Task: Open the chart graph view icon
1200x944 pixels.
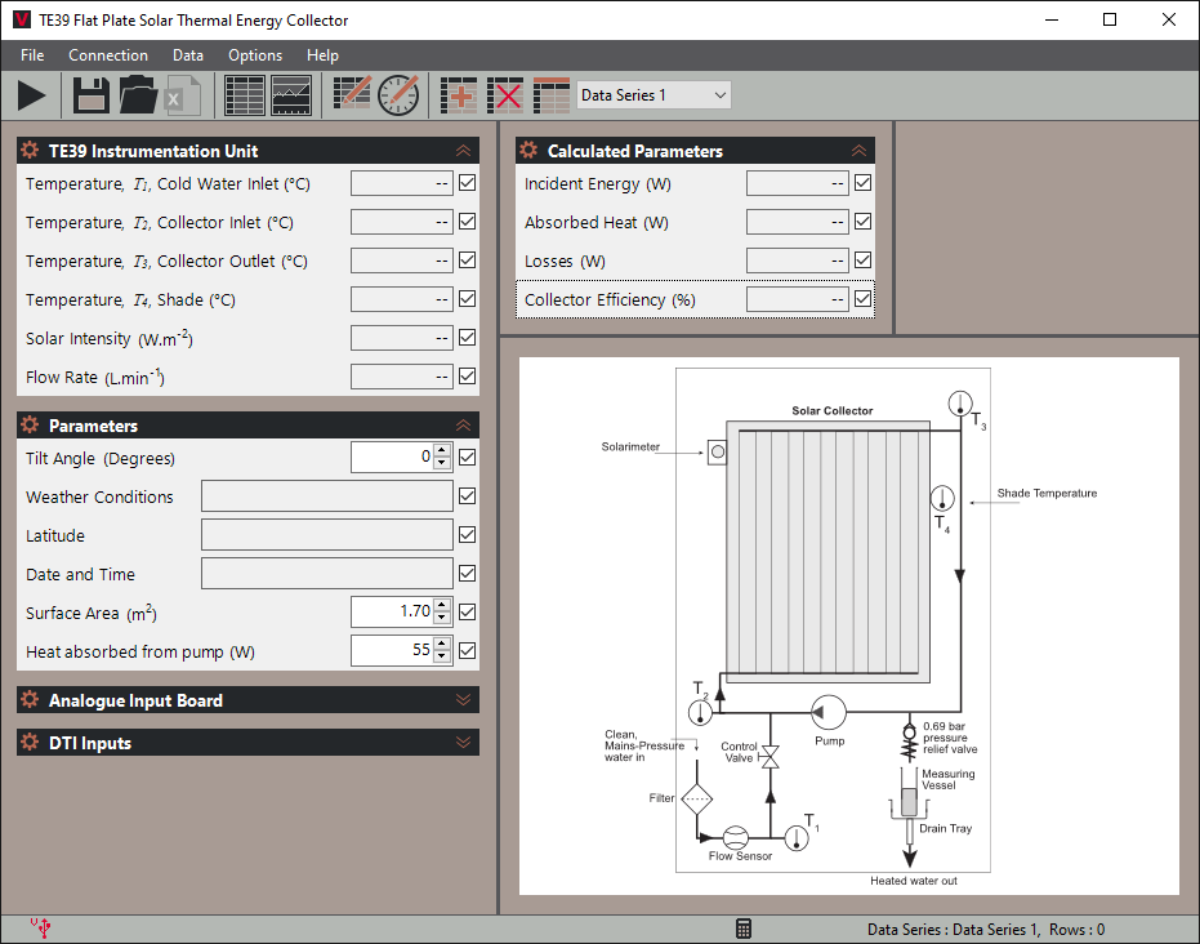Action: [x=291, y=96]
